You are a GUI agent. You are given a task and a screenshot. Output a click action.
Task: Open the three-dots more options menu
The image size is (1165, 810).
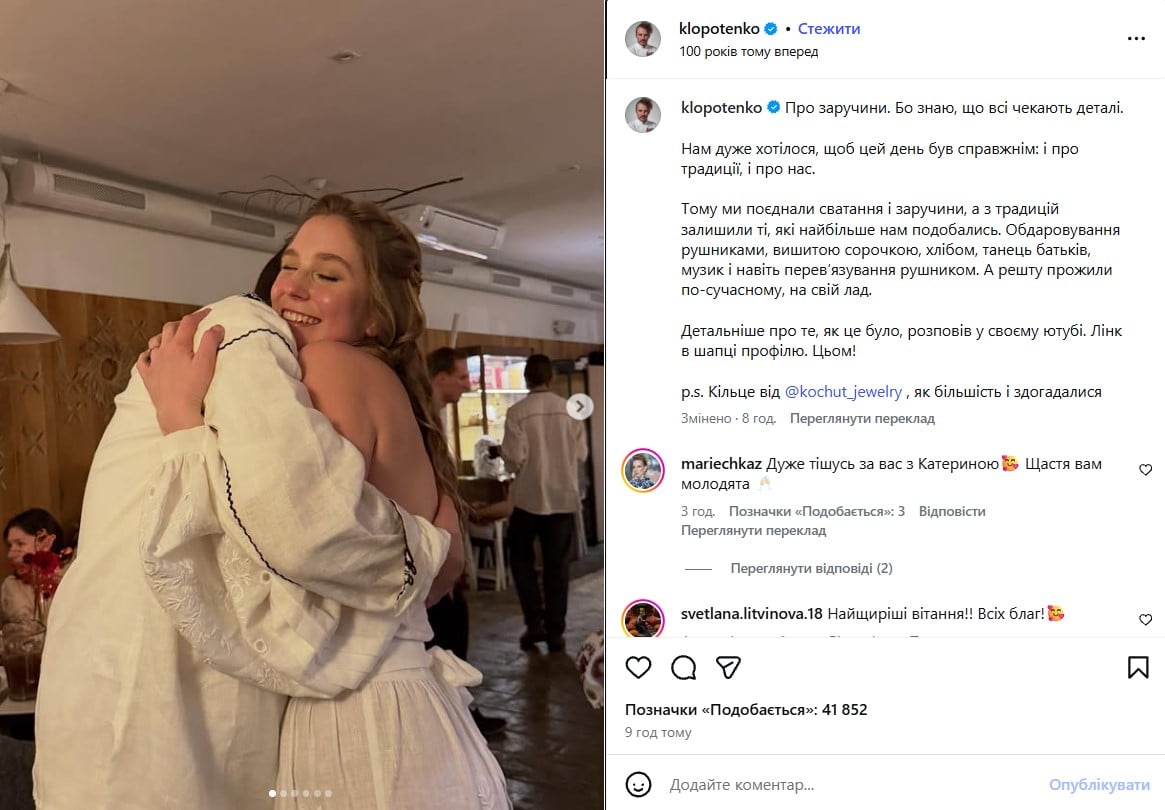coord(1136,38)
